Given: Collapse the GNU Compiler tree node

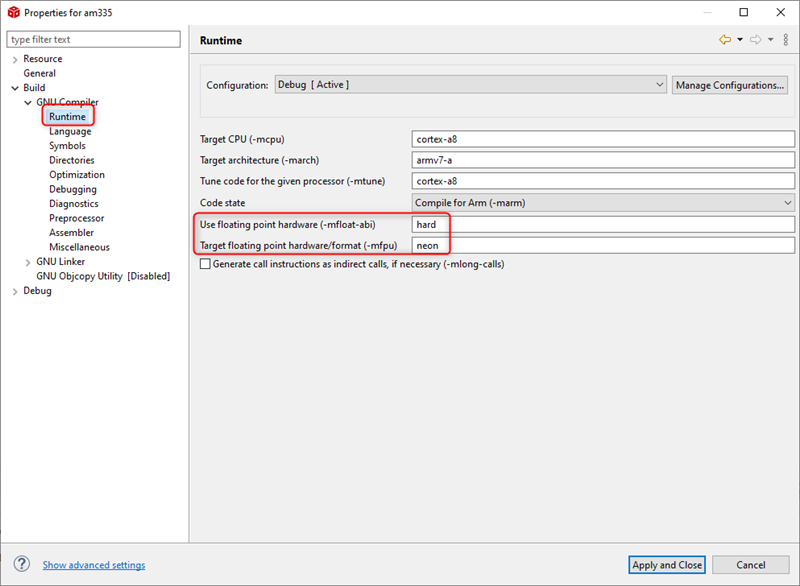Looking at the screenshot, I should (x=27, y=102).
